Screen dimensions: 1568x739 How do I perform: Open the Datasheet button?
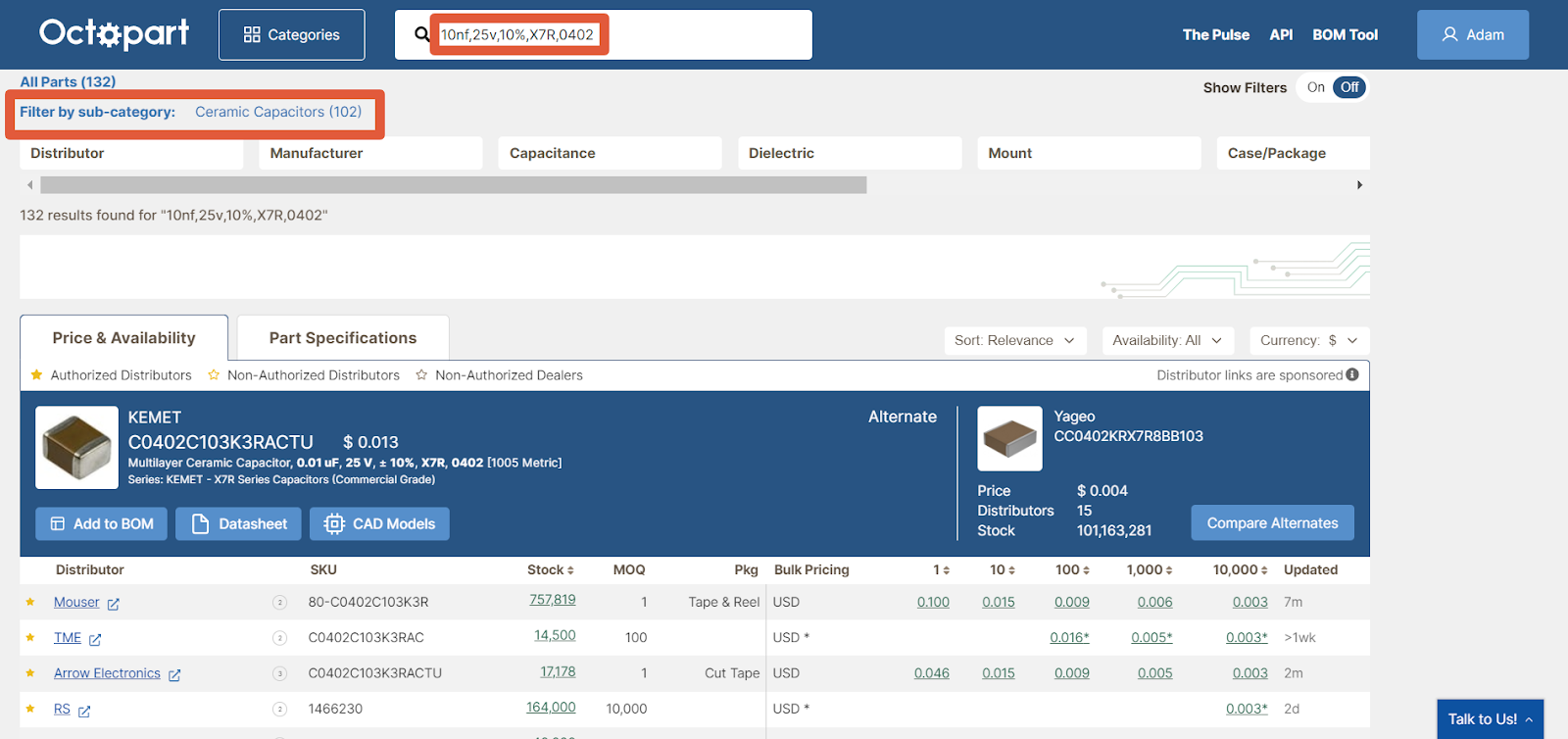[239, 523]
